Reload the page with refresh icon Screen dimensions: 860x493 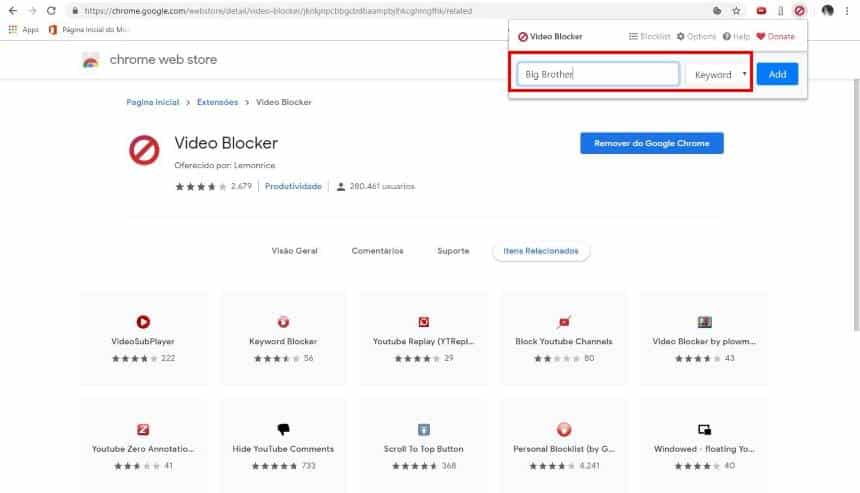point(51,10)
